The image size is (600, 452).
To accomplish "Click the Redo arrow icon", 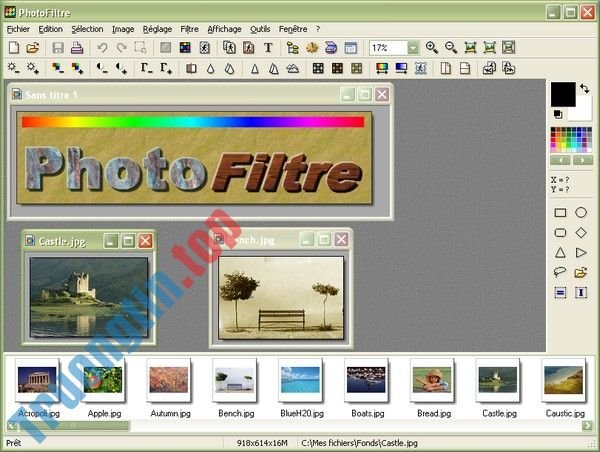I will [x=122, y=48].
